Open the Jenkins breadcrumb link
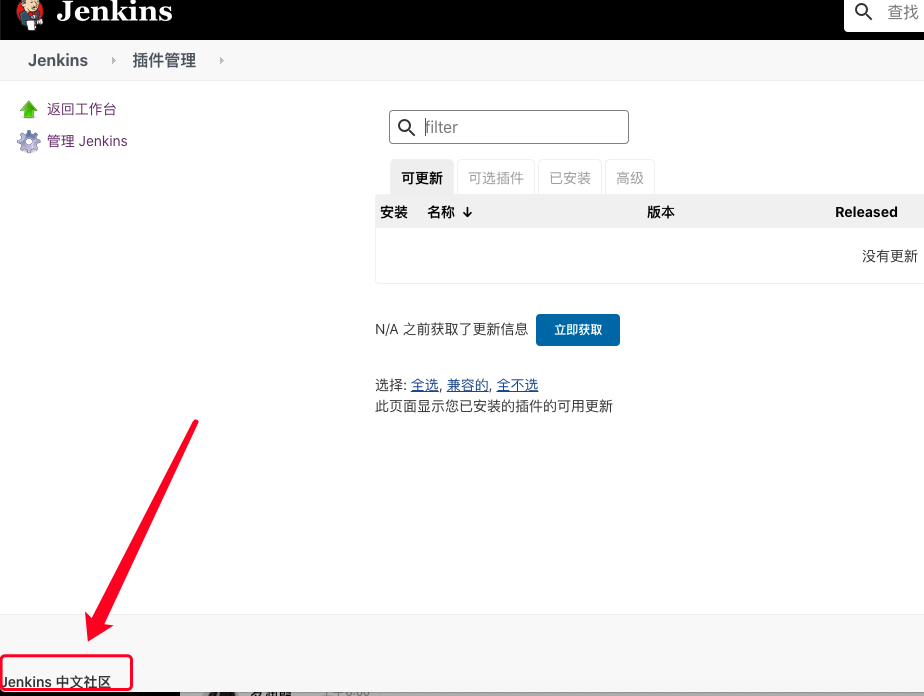The height and width of the screenshot is (696, 924). 58,60
